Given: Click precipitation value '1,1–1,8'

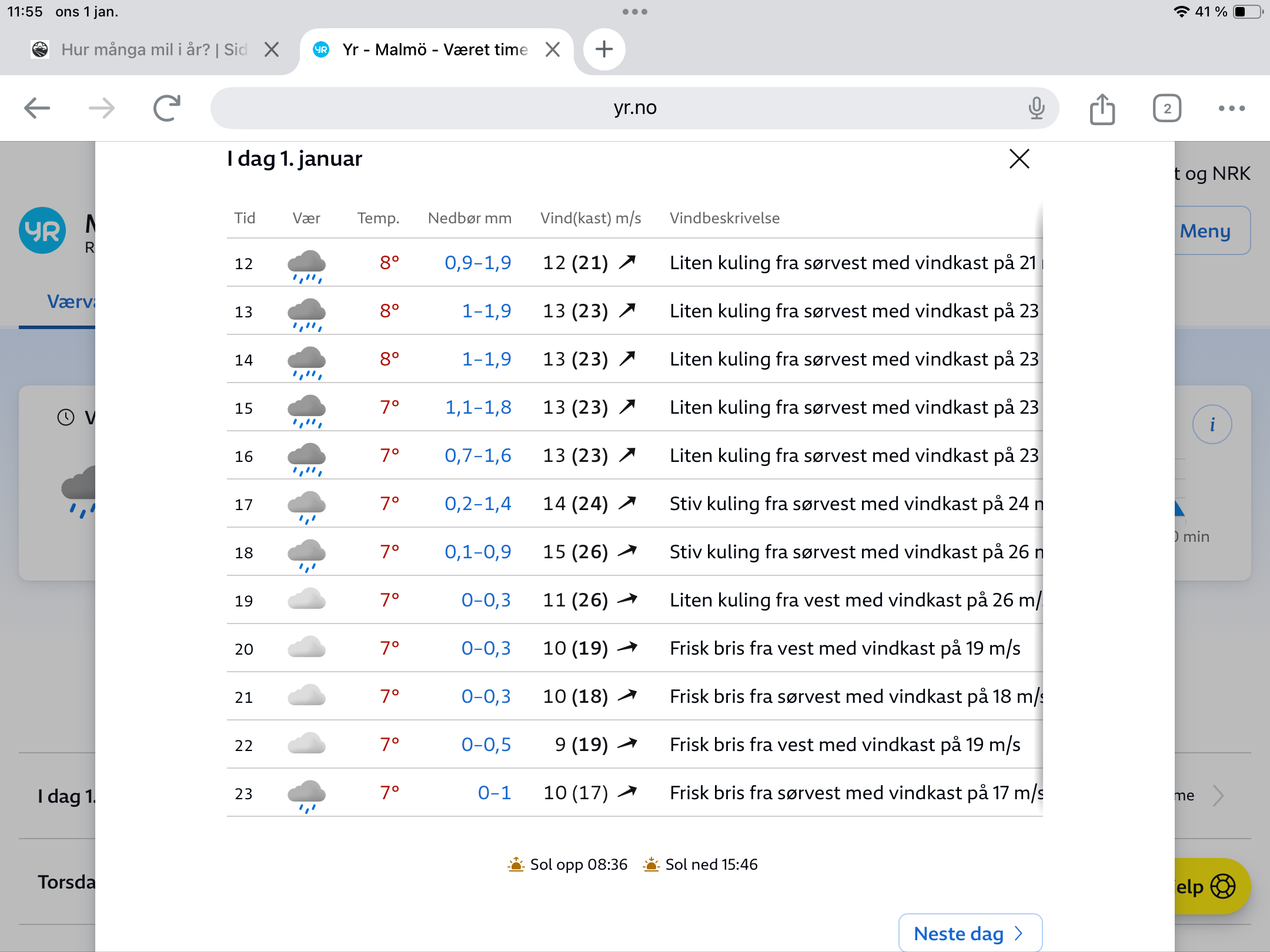Looking at the screenshot, I should tap(478, 407).
